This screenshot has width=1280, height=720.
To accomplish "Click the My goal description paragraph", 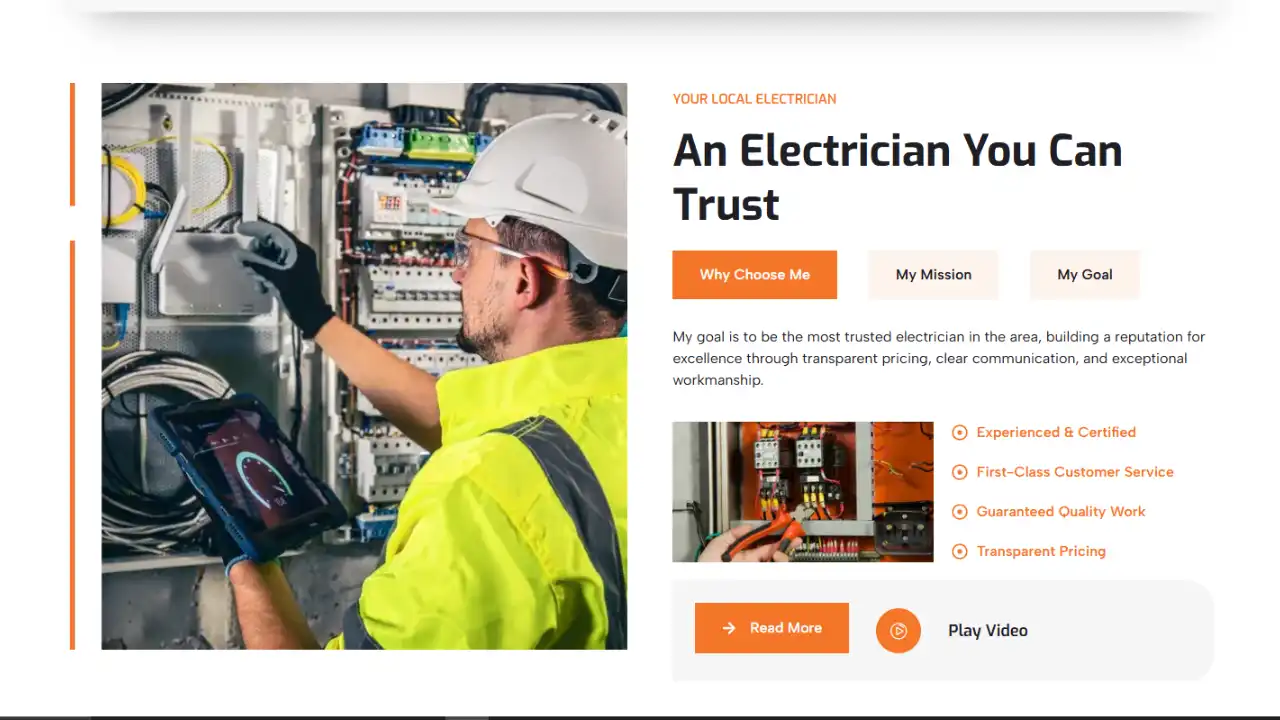I will 939,358.
